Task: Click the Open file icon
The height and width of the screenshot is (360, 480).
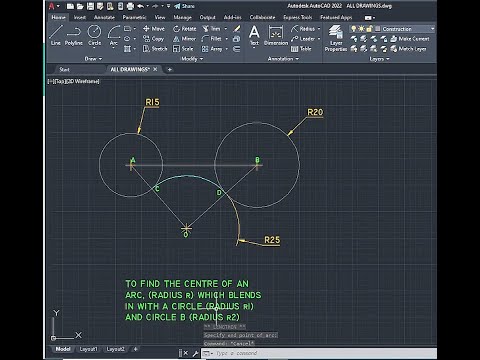Action: 80,6
